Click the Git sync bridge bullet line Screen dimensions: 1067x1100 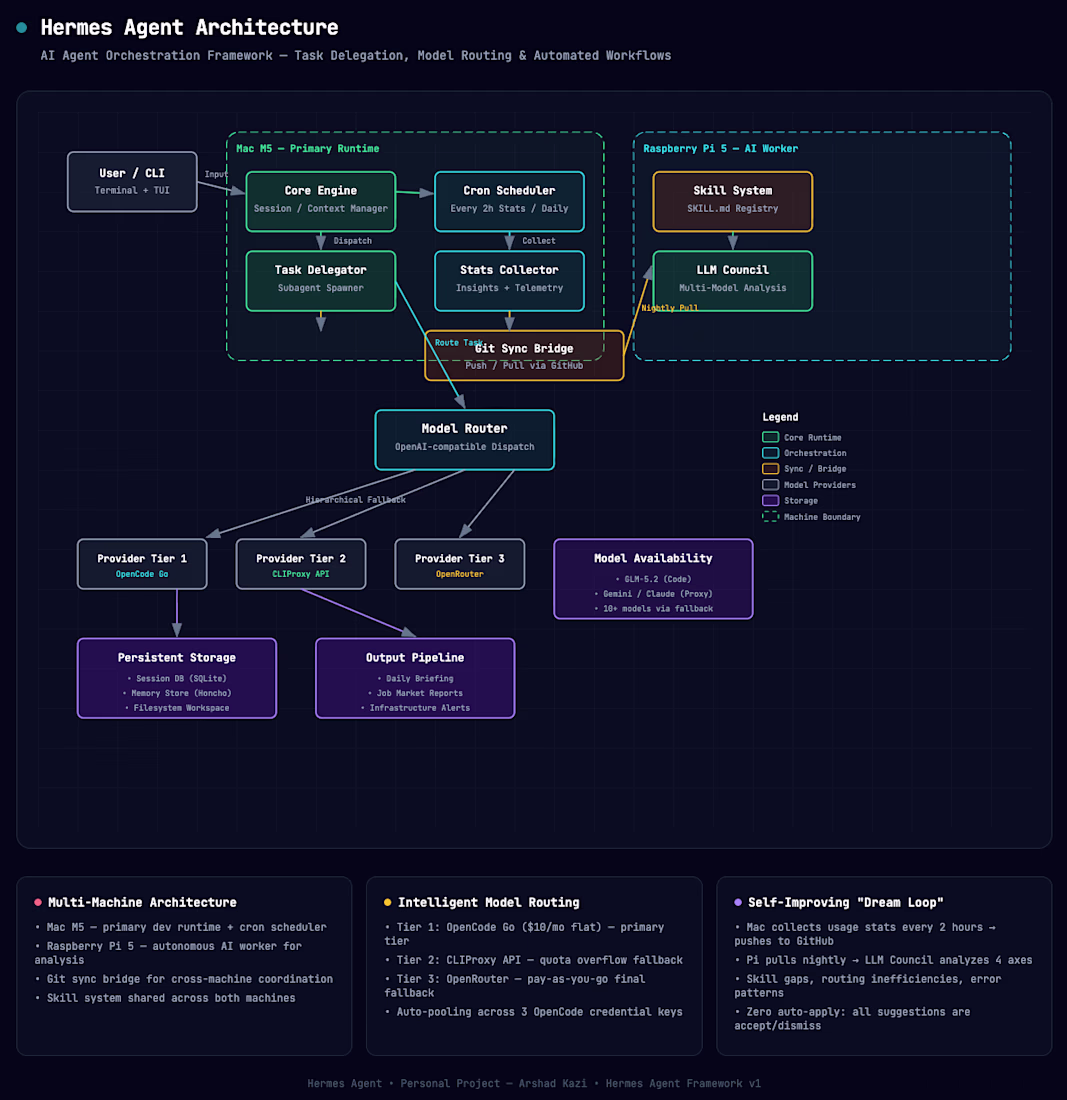pos(184,979)
